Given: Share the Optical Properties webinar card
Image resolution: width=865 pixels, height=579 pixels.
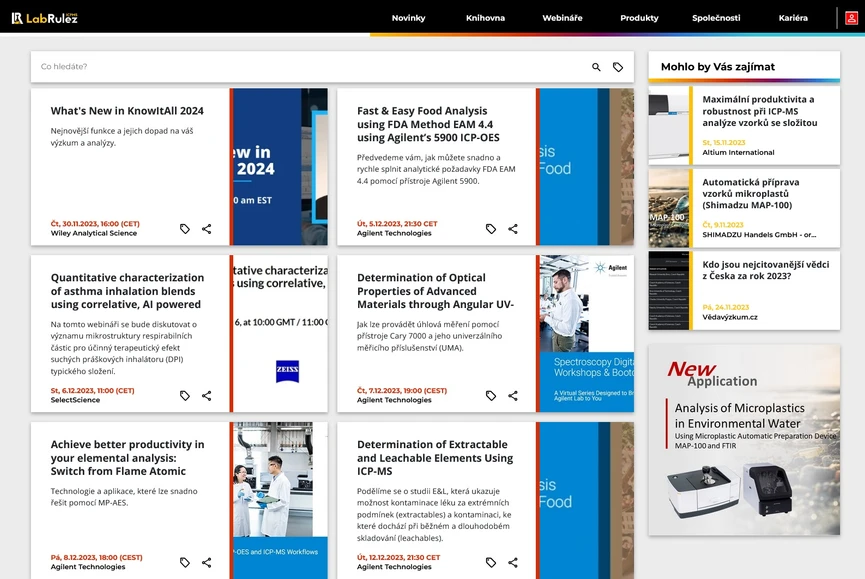Looking at the screenshot, I should click(x=513, y=395).
